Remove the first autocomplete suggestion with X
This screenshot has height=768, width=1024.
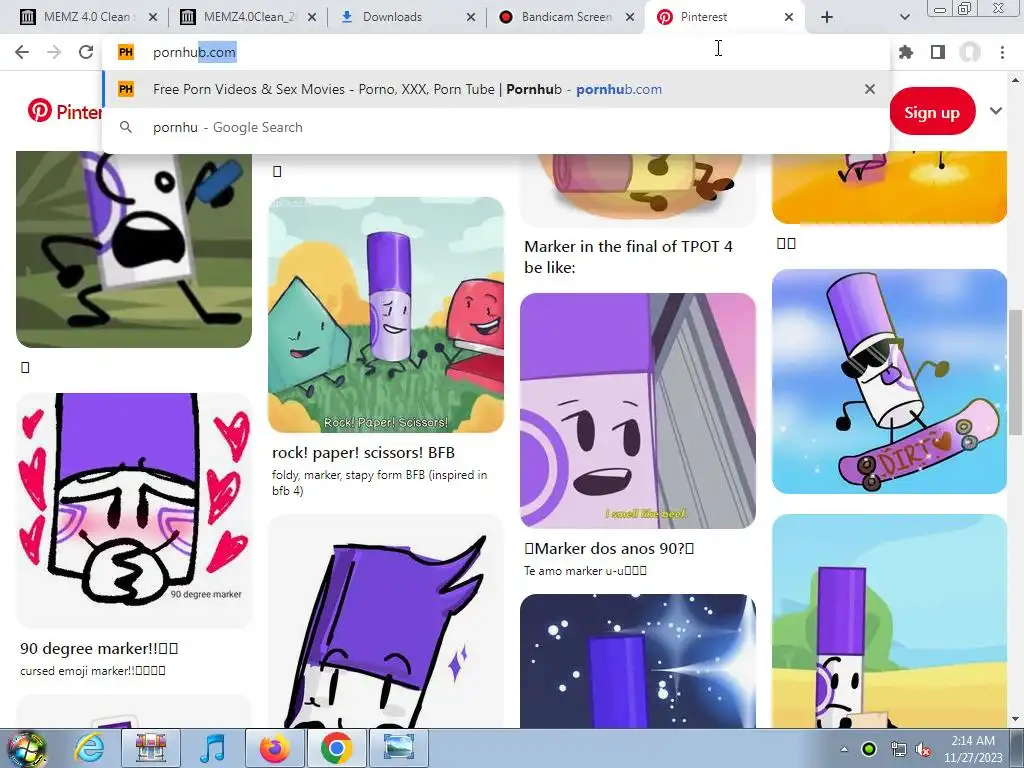click(x=870, y=89)
